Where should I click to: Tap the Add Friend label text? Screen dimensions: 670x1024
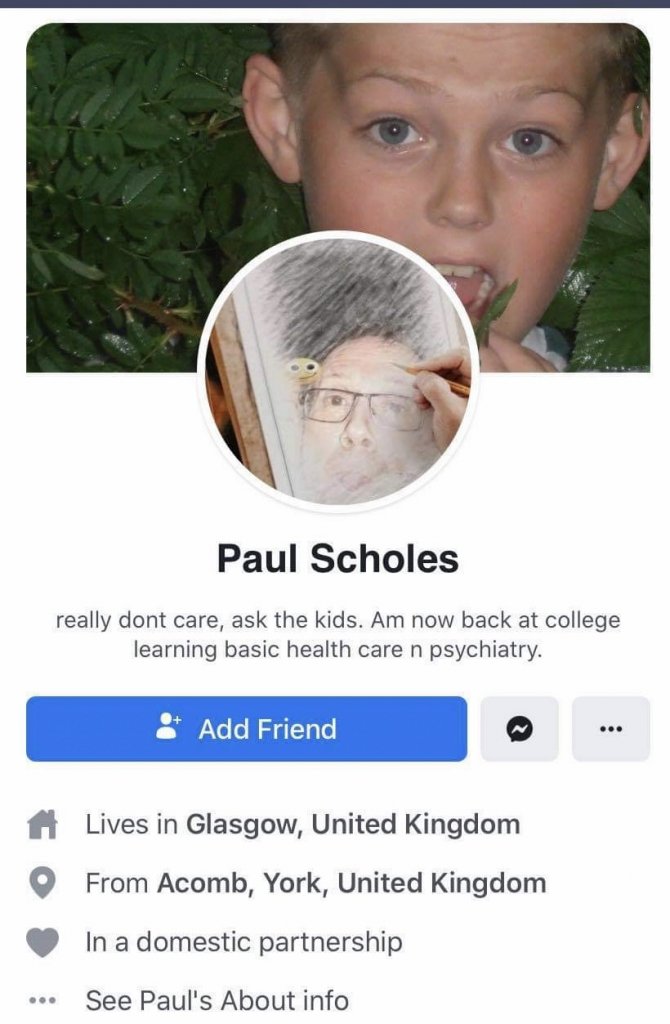click(x=268, y=729)
